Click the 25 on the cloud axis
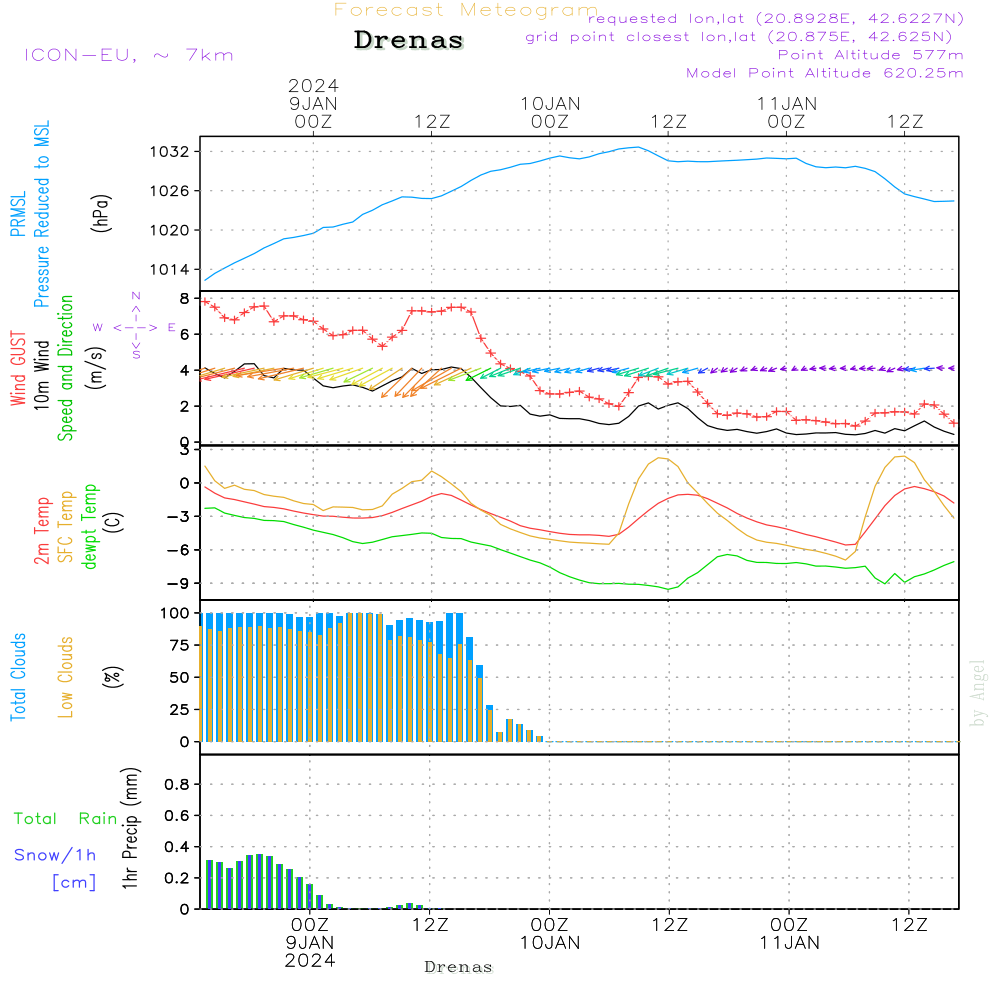 coord(180,710)
